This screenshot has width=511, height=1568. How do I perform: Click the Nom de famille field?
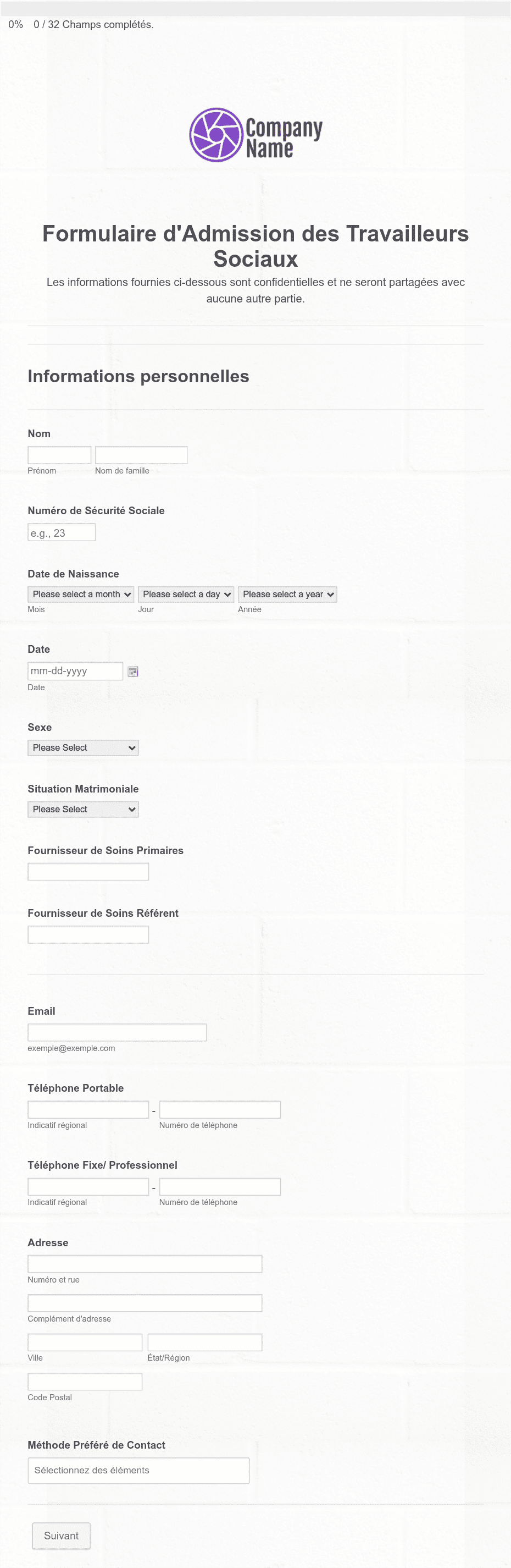click(141, 455)
